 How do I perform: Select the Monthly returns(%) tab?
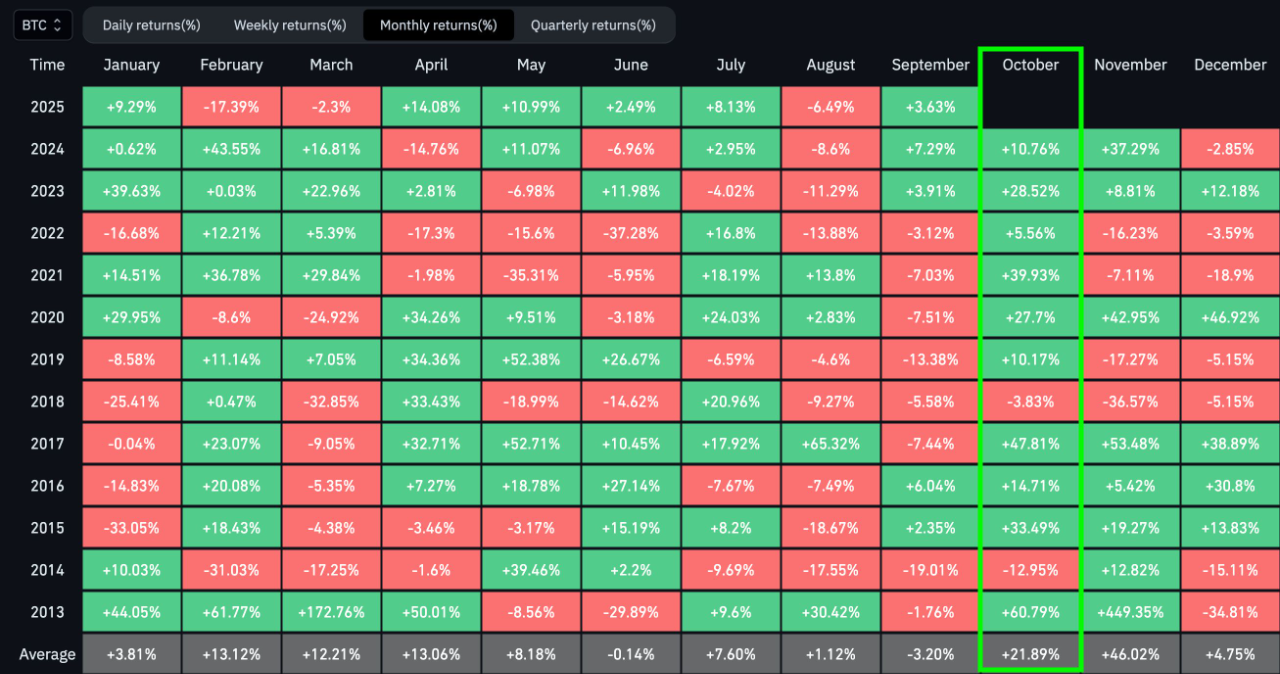438,25
